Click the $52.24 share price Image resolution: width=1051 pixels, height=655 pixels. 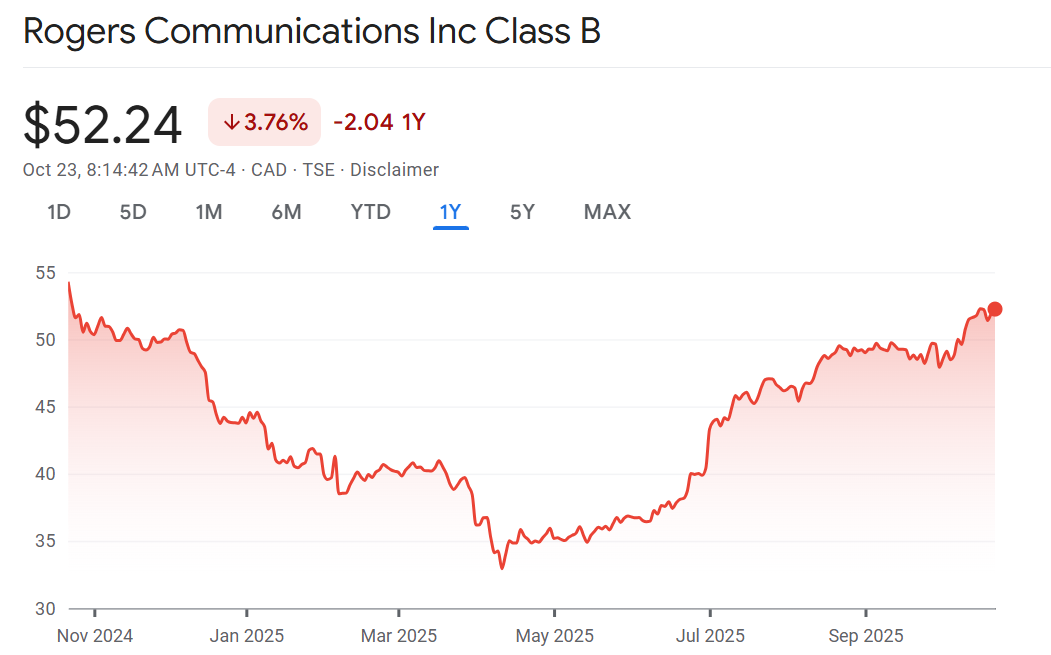pyautogui.click(x=103, y=125)
